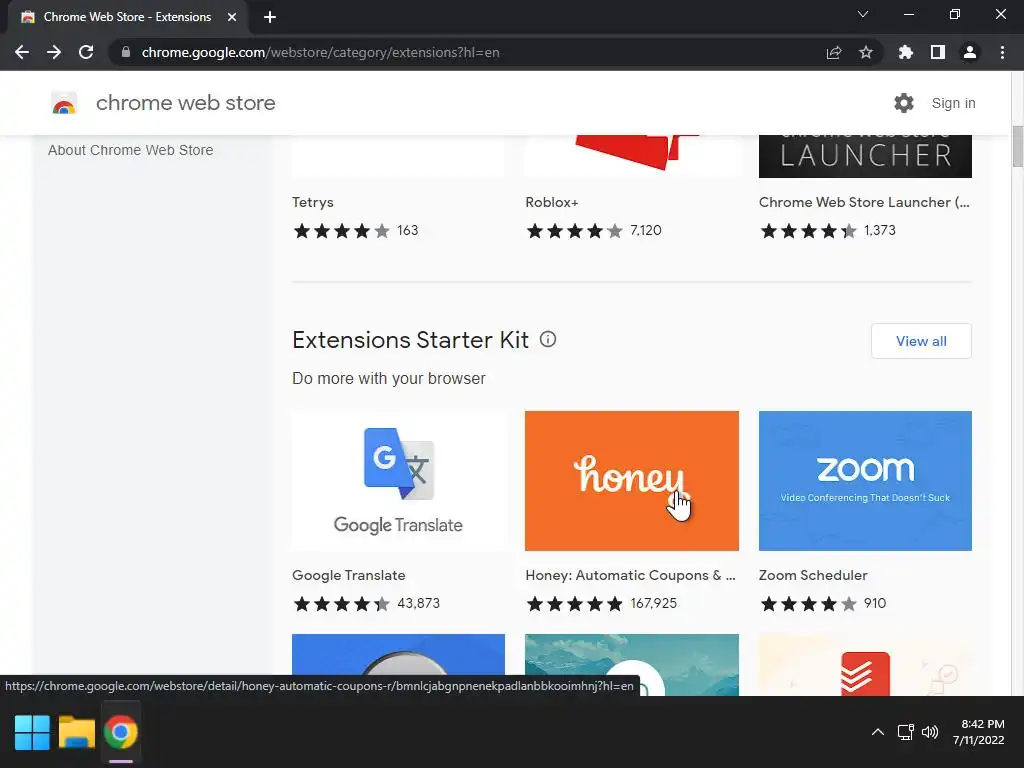Open the Zoom Scheduler title link
The width and height of the screenshot is (1024, 768).
[x=813, y=575]
